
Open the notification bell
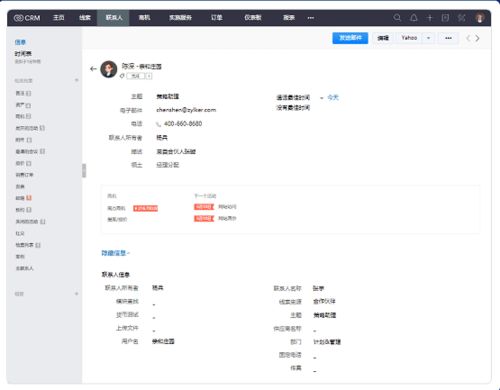[x=414, y=18]
